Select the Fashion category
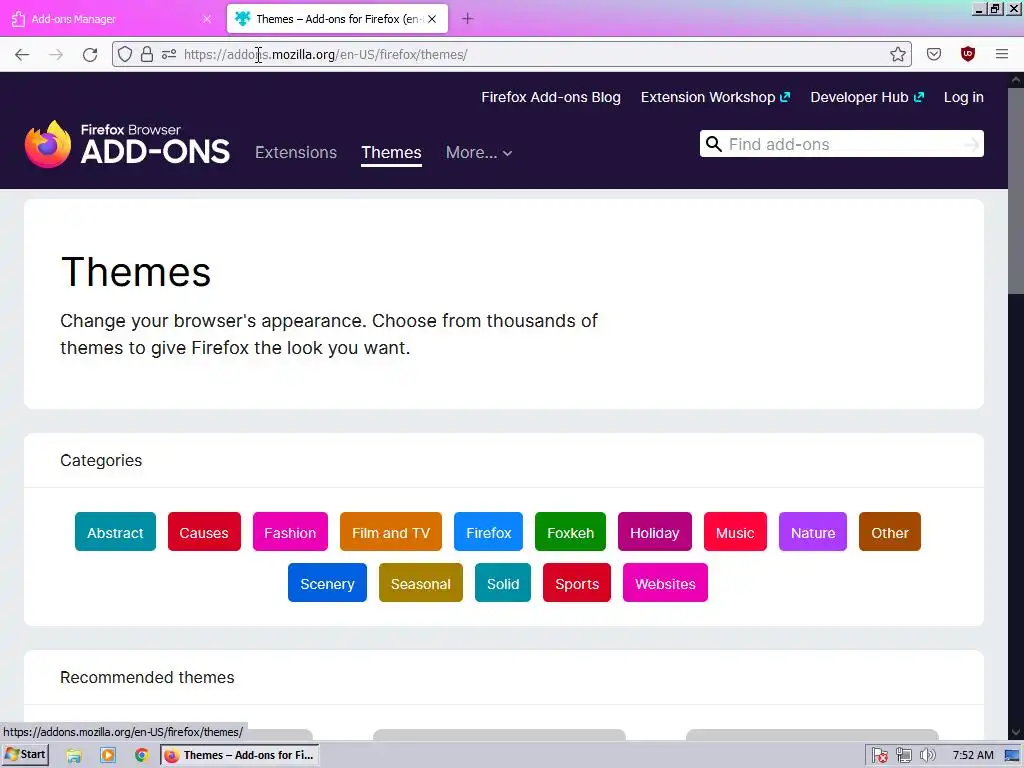1024x768 pixels. 290,532
